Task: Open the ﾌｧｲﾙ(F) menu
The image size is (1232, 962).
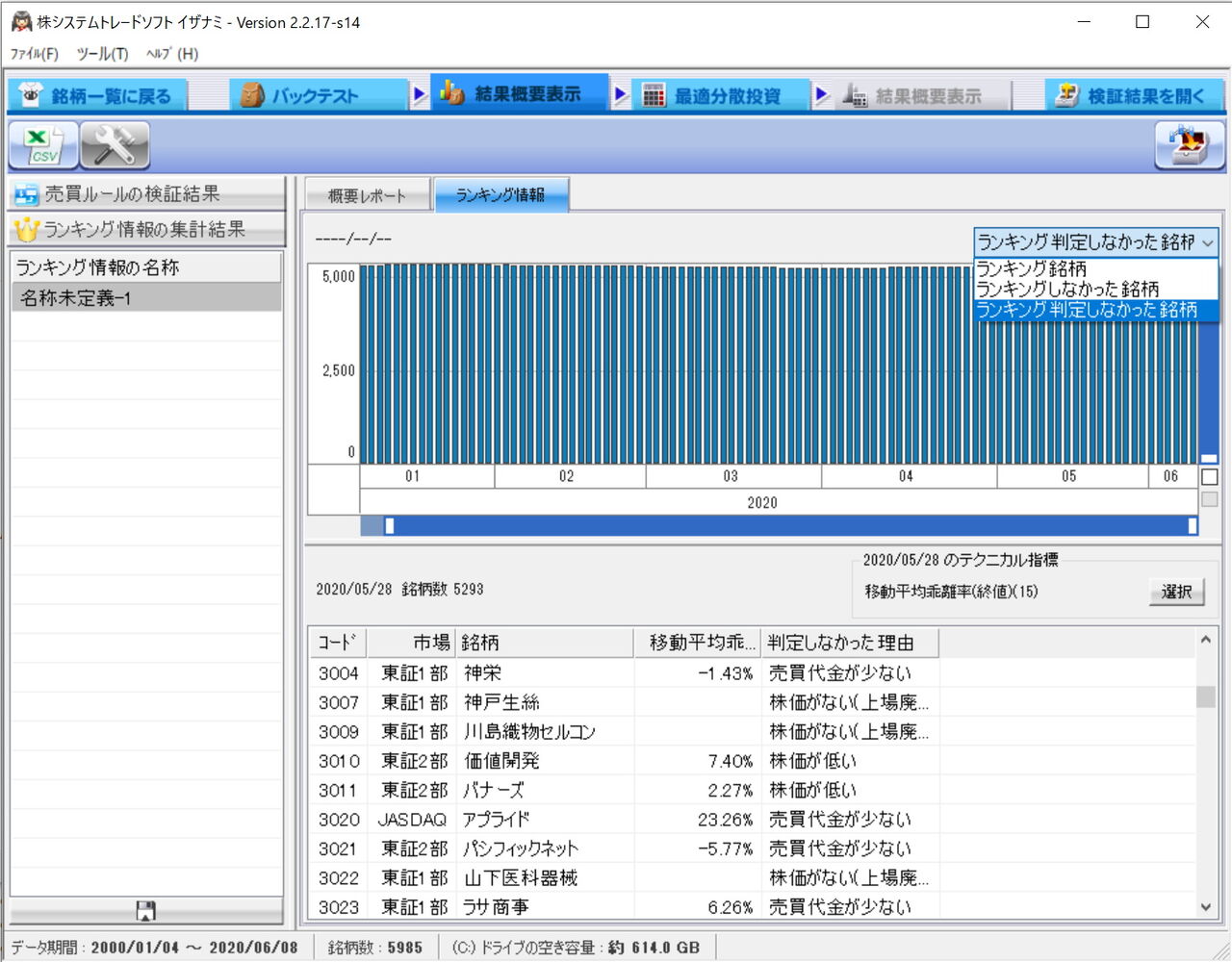Action: [35, 54]
